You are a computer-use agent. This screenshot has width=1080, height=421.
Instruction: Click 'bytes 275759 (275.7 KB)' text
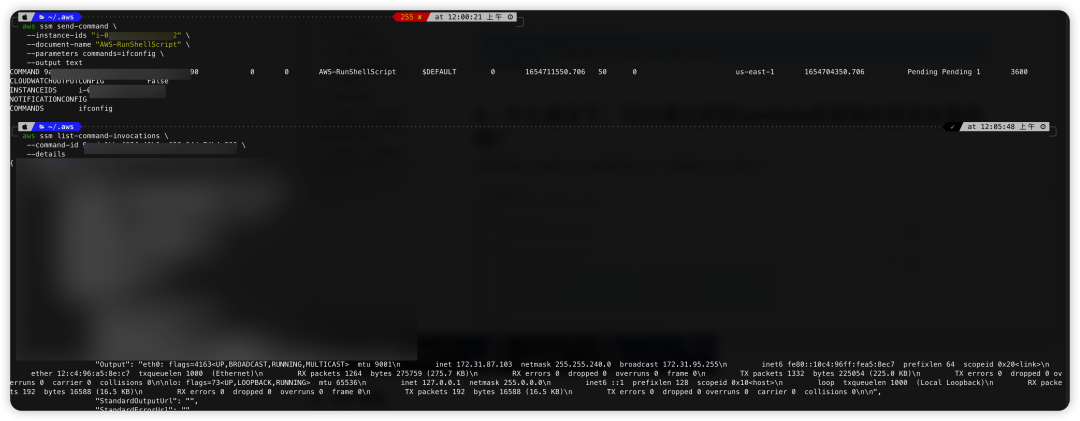click(x=420, y=373)
